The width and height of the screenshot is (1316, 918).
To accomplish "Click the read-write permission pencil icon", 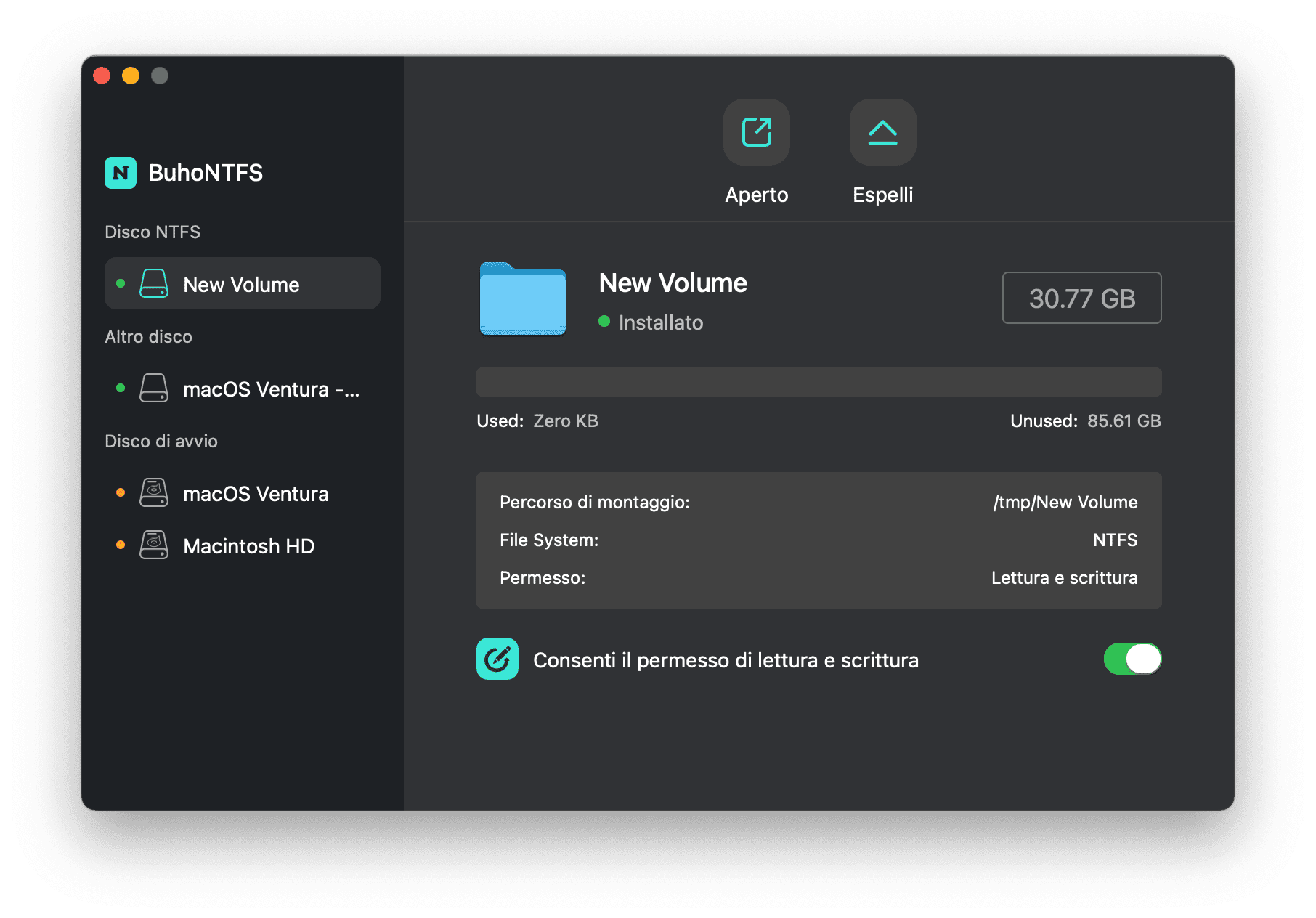I will click(497, 659).
